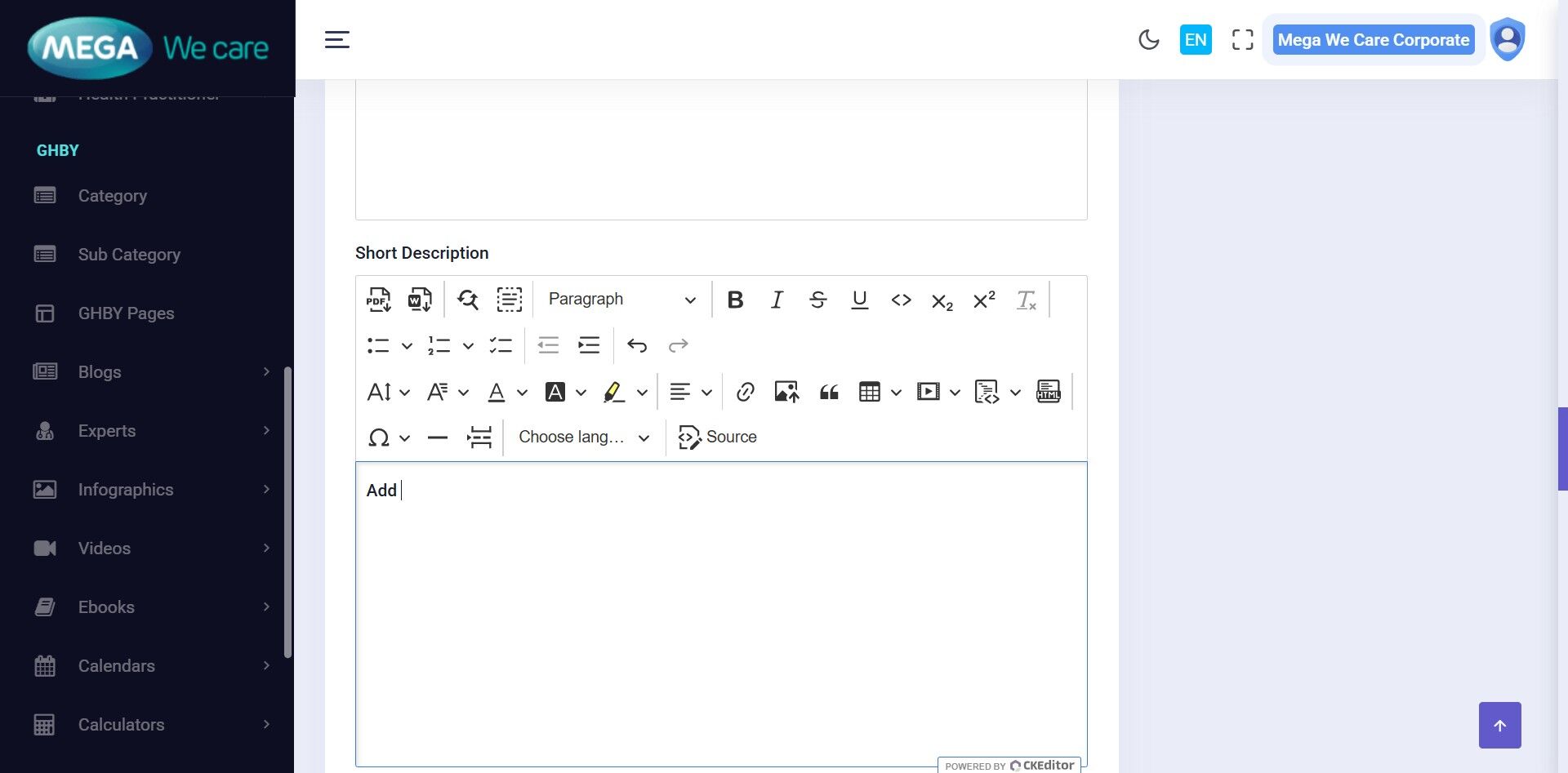Click the undo arrow in the toolbar
1568x773 pixels.
tap(637, 345)
